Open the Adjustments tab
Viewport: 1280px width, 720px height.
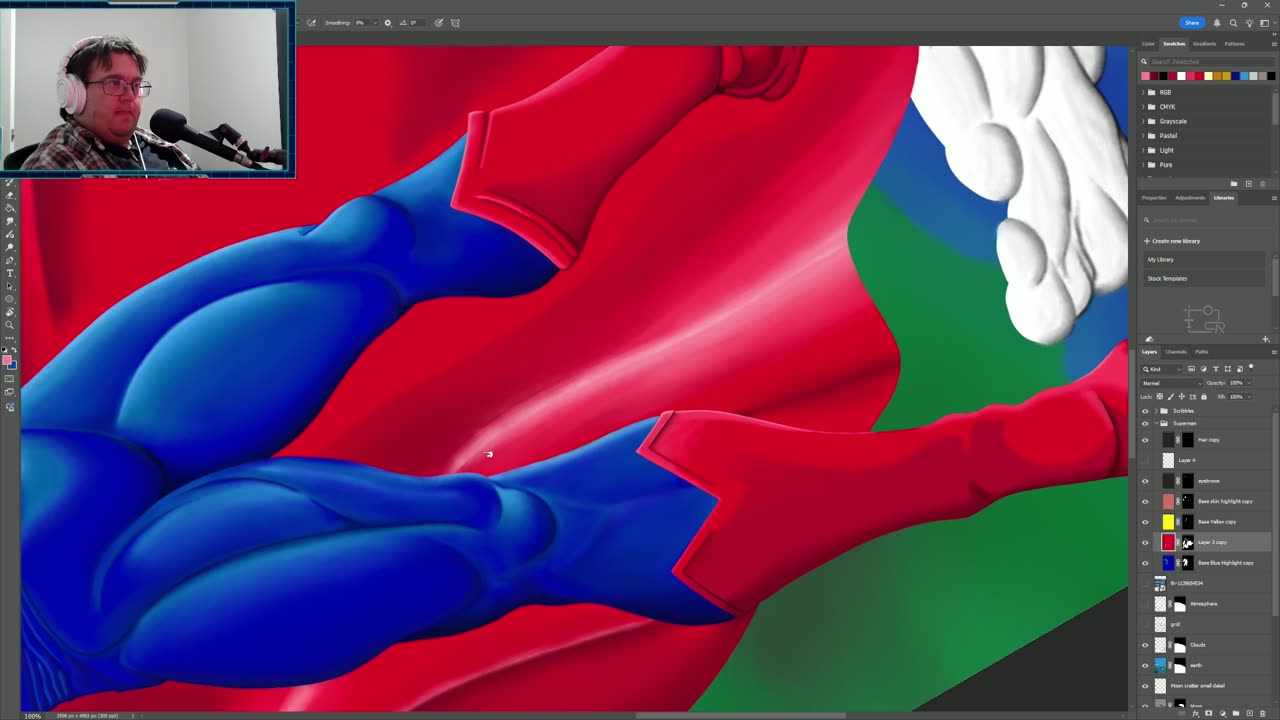[x=1190, y=198]
